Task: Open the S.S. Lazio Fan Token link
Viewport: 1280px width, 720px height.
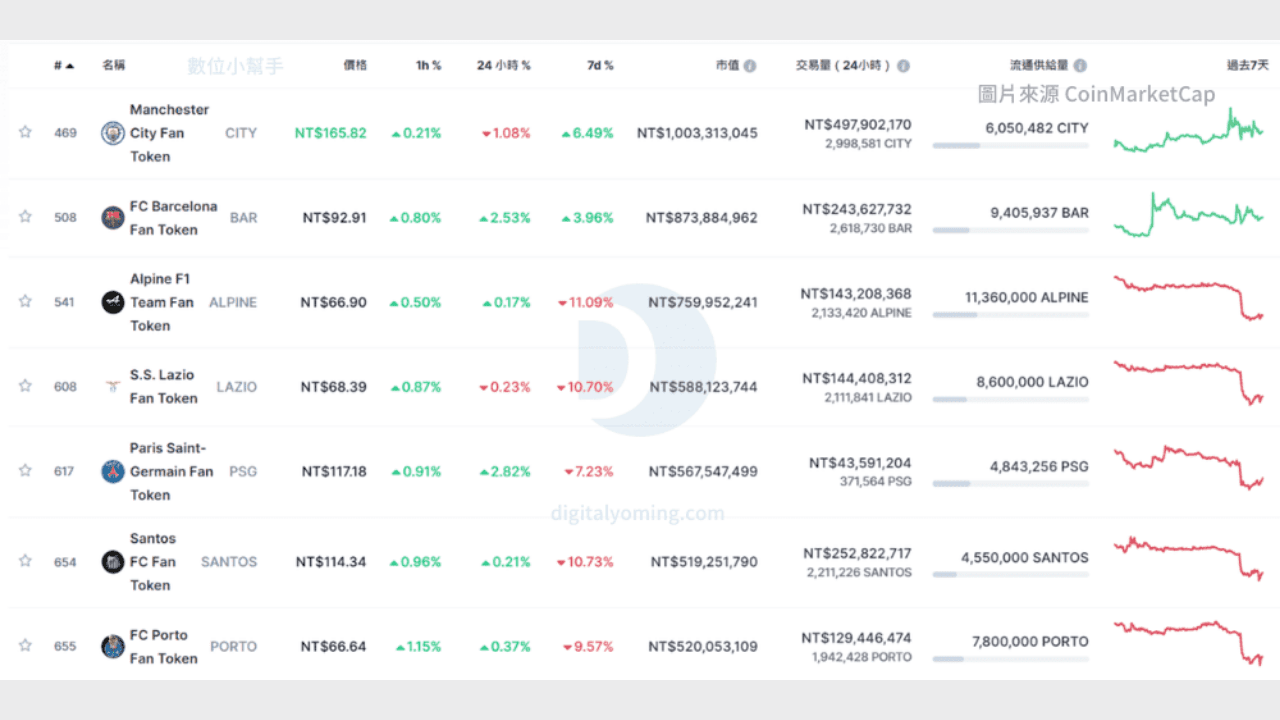Action: pyautogui.click(x=163, y=387)
